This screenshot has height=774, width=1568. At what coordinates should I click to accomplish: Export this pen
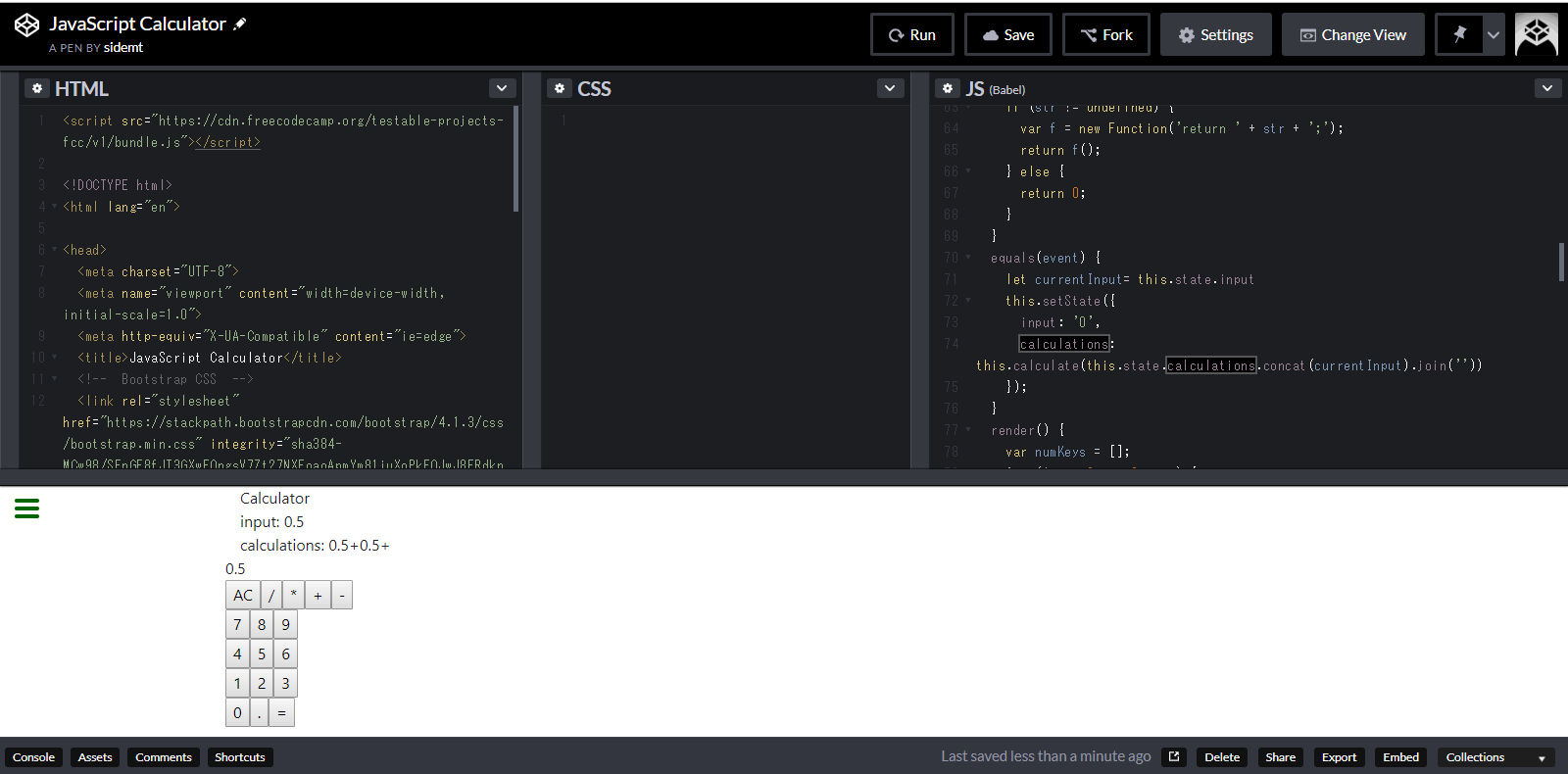click(x=1340, y=757)
